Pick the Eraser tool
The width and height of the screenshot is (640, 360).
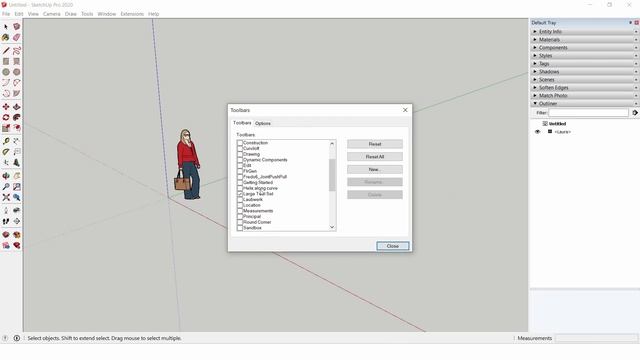tap(16, 38)
